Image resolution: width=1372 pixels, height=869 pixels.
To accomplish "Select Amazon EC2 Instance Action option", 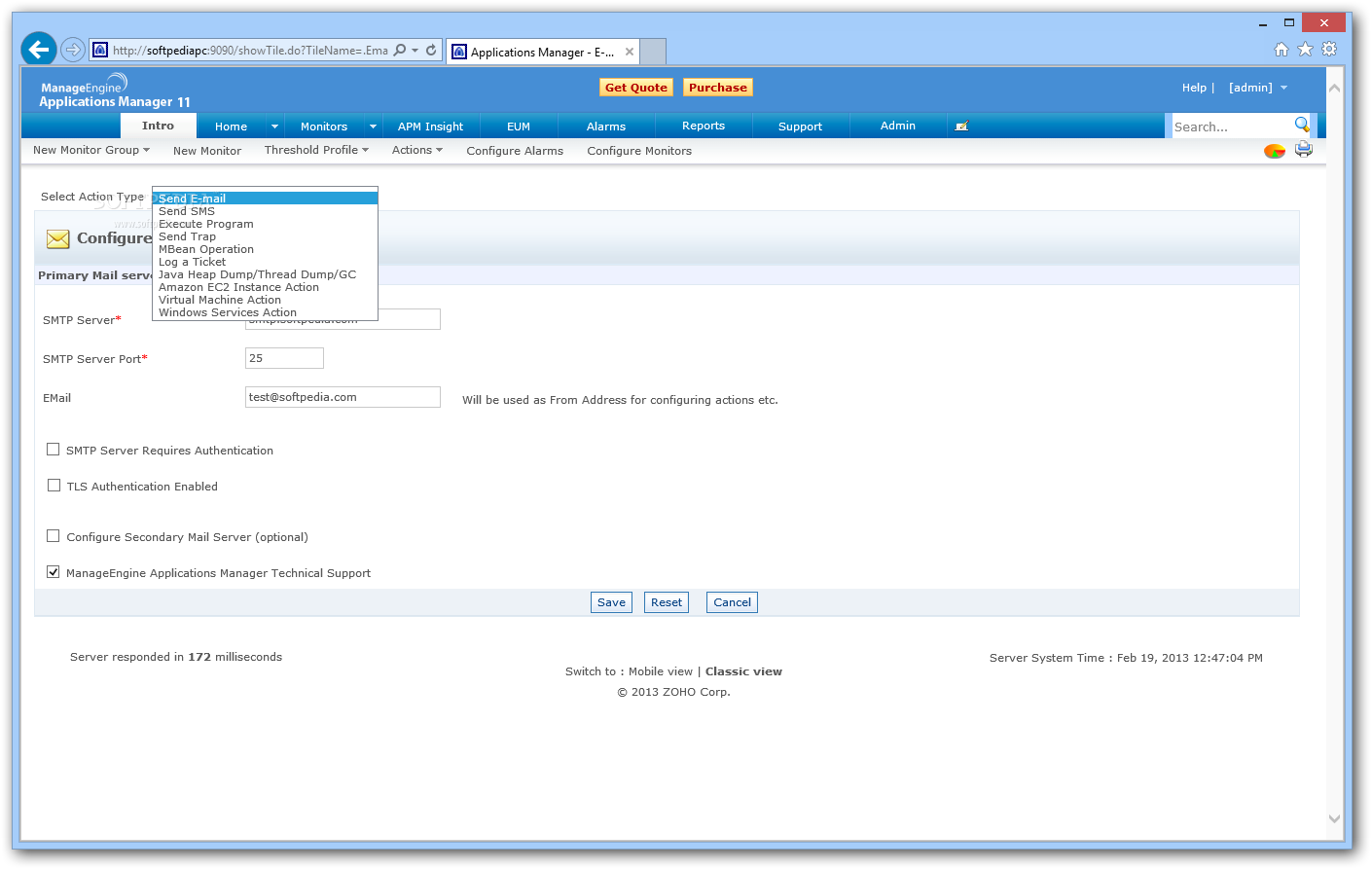I will [x=266, y=287].
